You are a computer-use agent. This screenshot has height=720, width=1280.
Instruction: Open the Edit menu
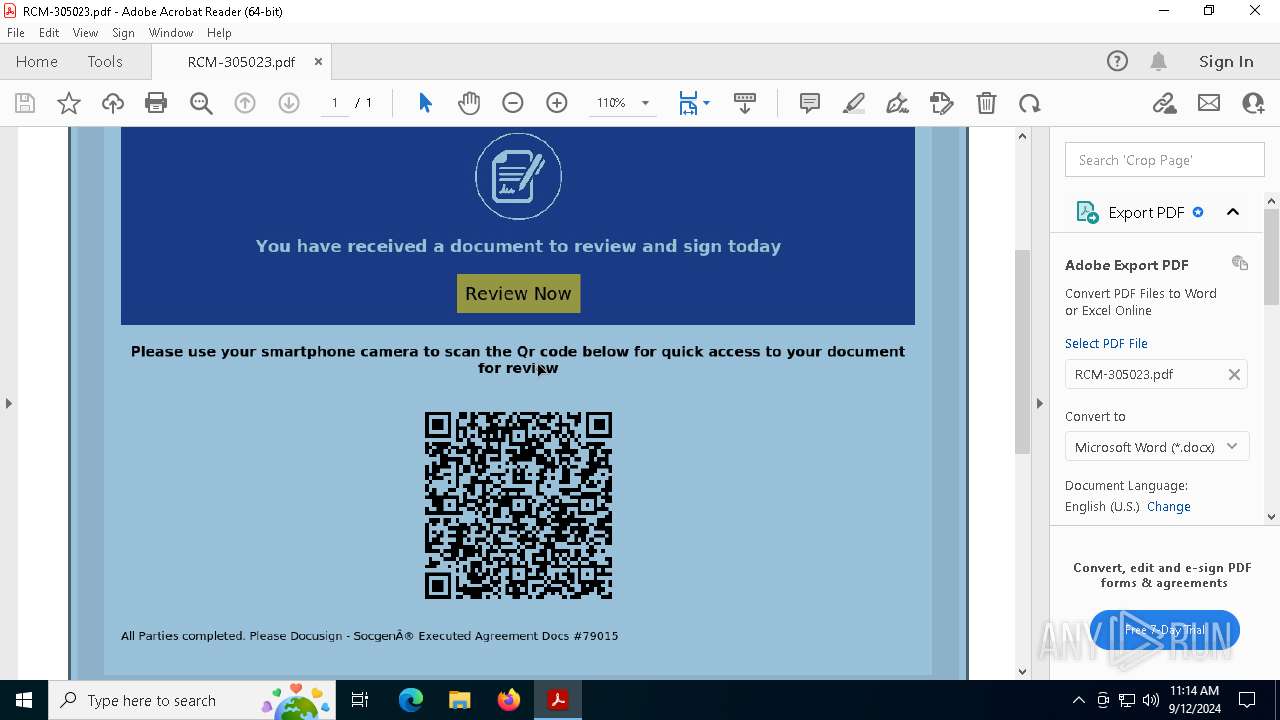pos(49,33)
